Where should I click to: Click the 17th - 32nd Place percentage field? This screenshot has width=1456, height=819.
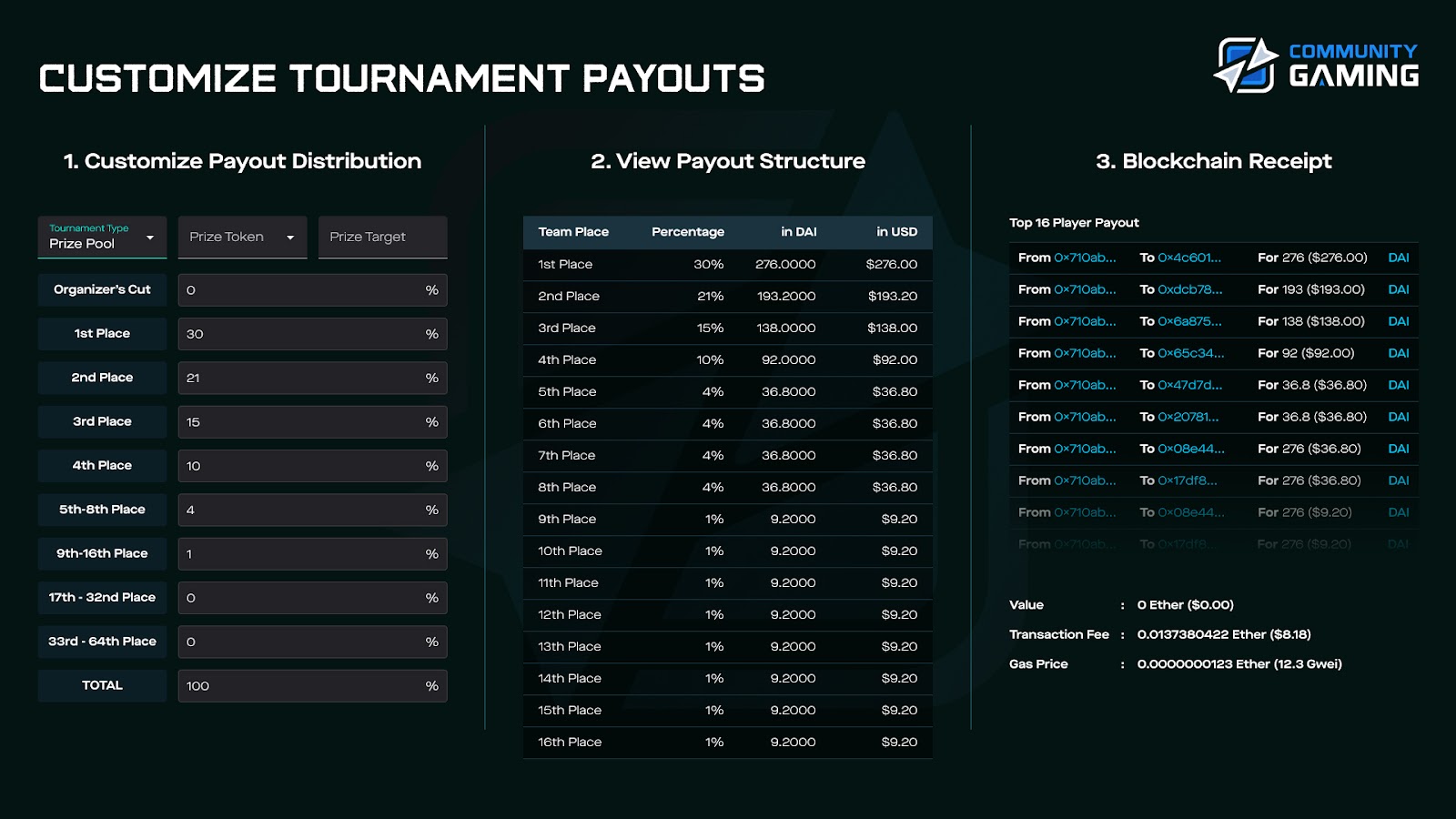tap(312, 598)
